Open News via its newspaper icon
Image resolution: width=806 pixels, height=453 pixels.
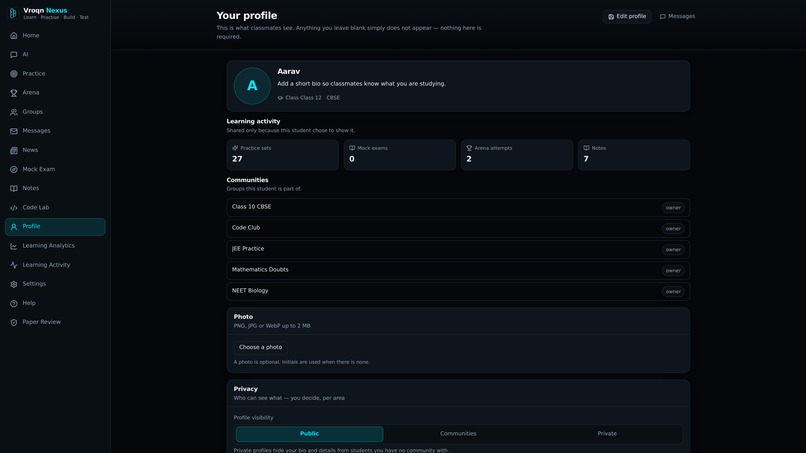tap(14, 150)
